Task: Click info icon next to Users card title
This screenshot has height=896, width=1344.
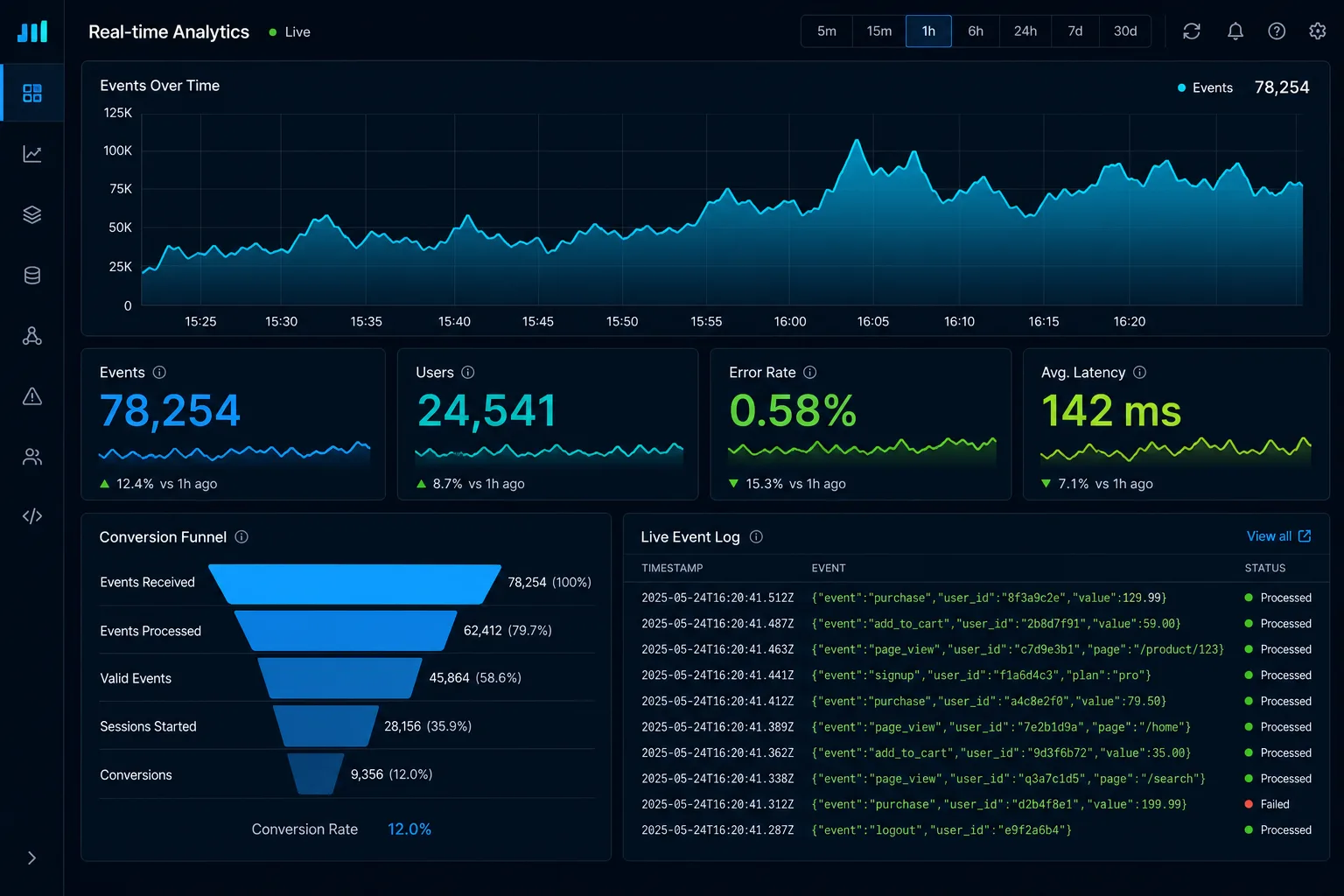Action: coord(468,372)
